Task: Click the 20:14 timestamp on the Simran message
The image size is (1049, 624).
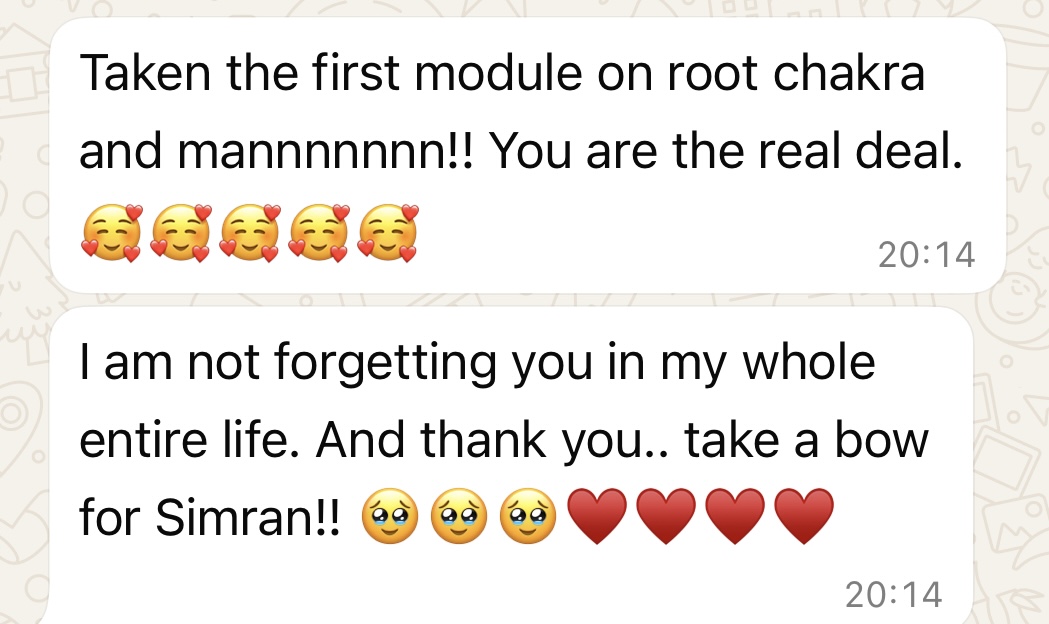Action: tap(894, 594)
